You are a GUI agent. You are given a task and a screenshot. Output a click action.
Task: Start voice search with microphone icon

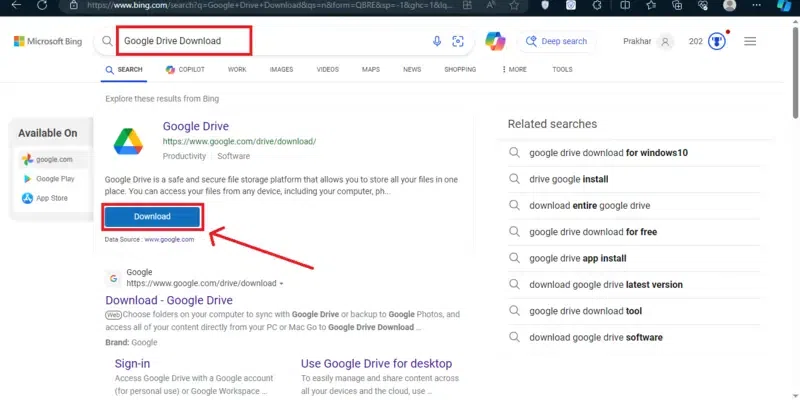point(437,41)
